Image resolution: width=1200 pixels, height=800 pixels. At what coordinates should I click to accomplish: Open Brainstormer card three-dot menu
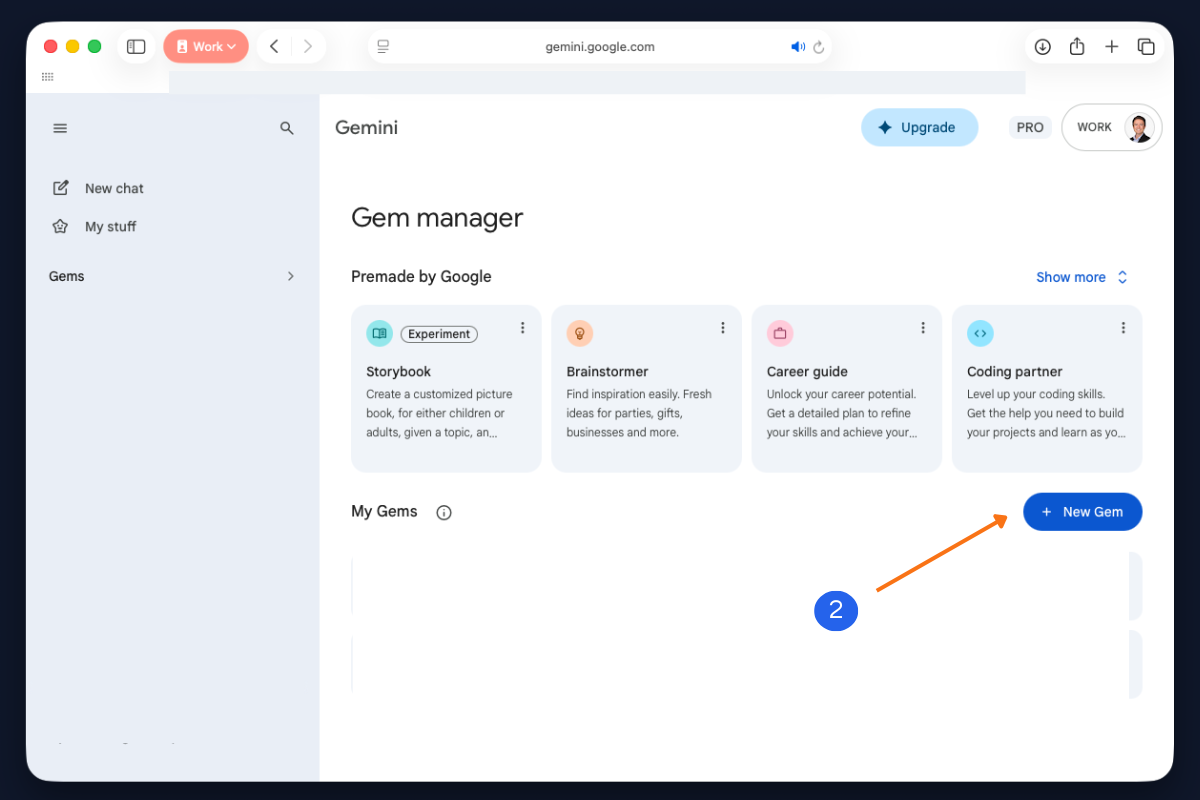722,328
